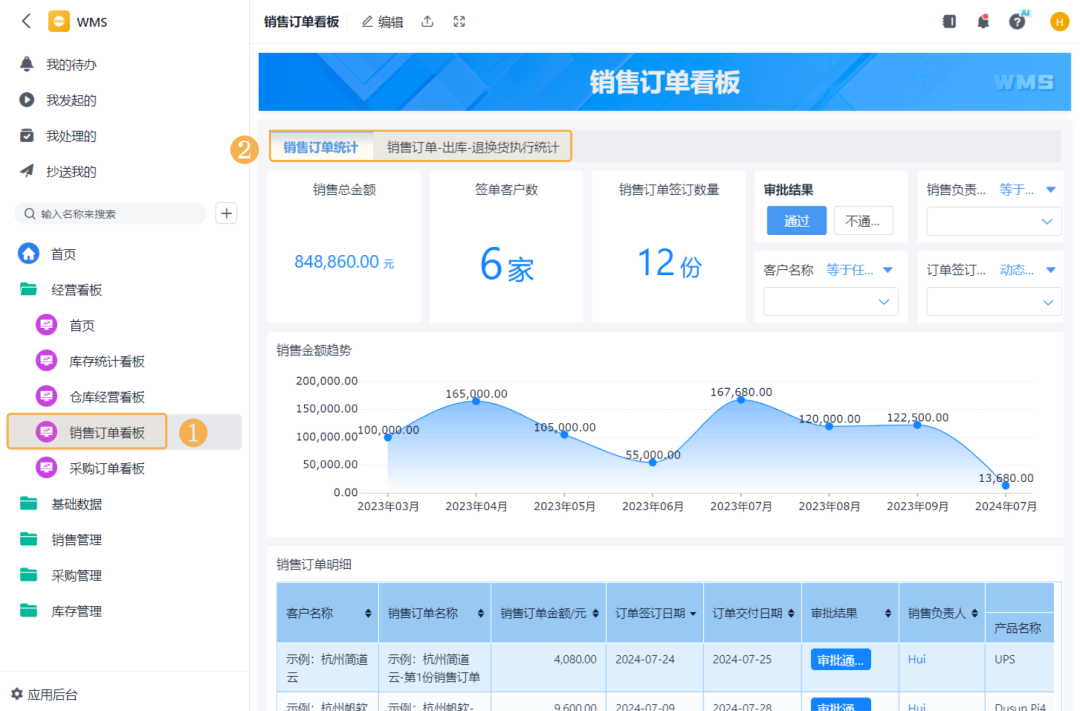Click the 编辑 pencil button
This screenshot has height=711, width=1080.
pyautogui.click(x=382, y=22)
